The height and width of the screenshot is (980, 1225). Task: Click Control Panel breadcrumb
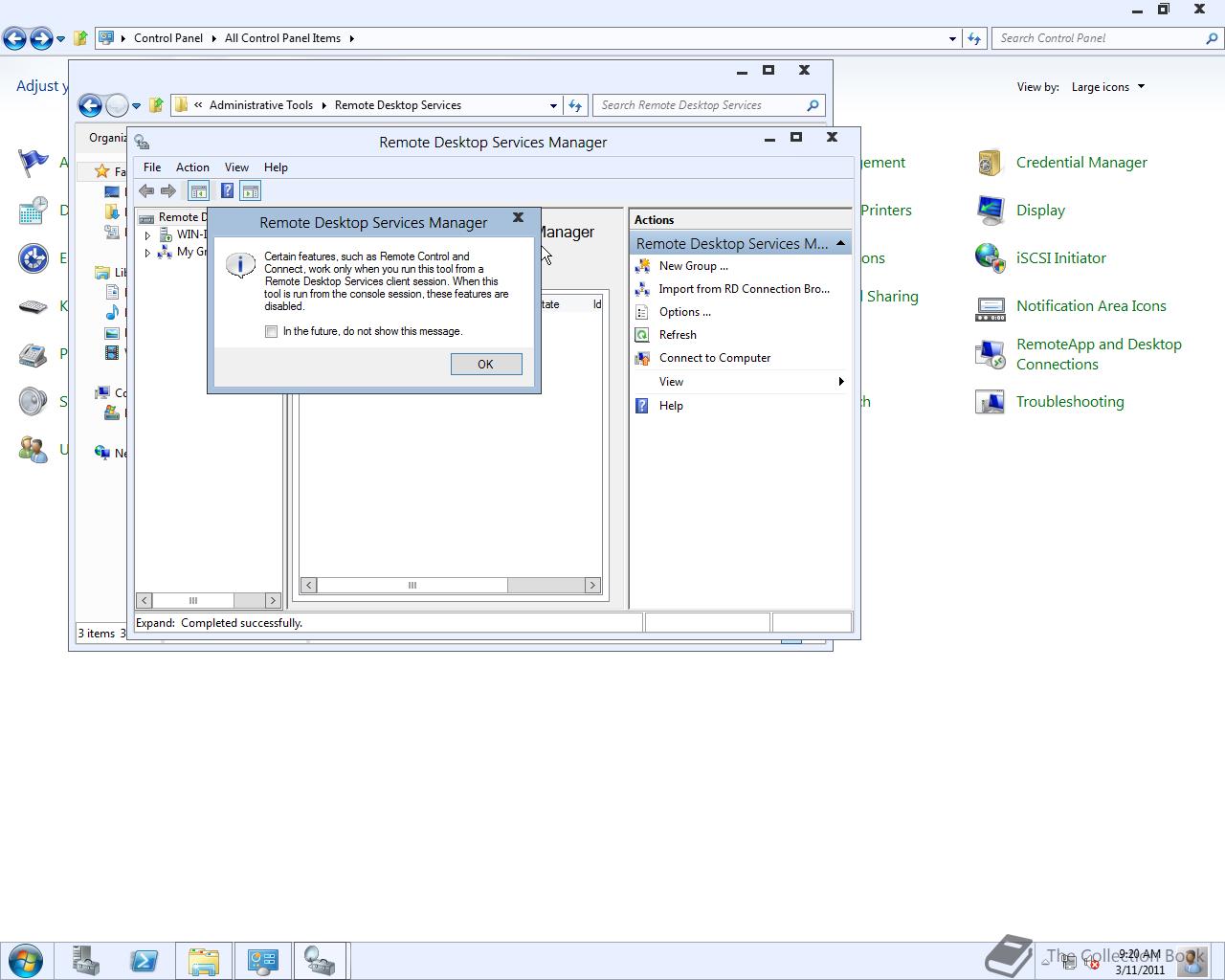tap(168, 38)
